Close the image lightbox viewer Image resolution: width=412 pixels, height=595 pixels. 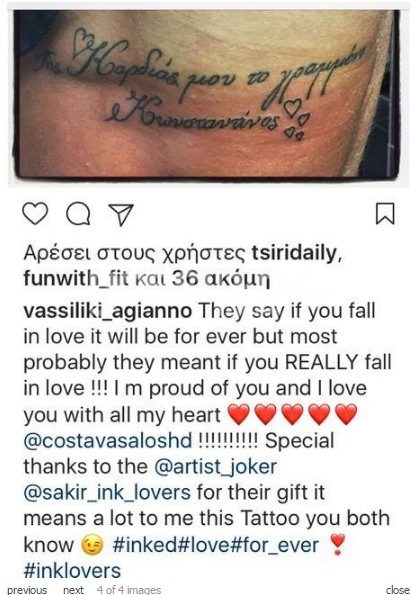[x=398, y=590]
